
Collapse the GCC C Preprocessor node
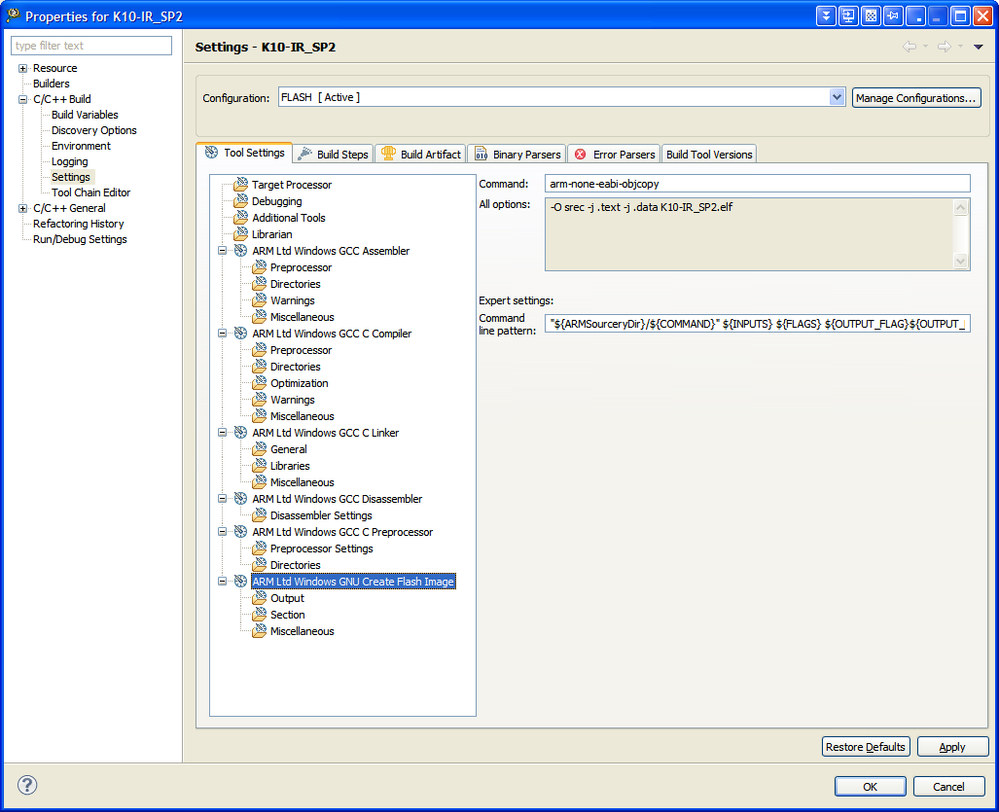pos(222,532)
